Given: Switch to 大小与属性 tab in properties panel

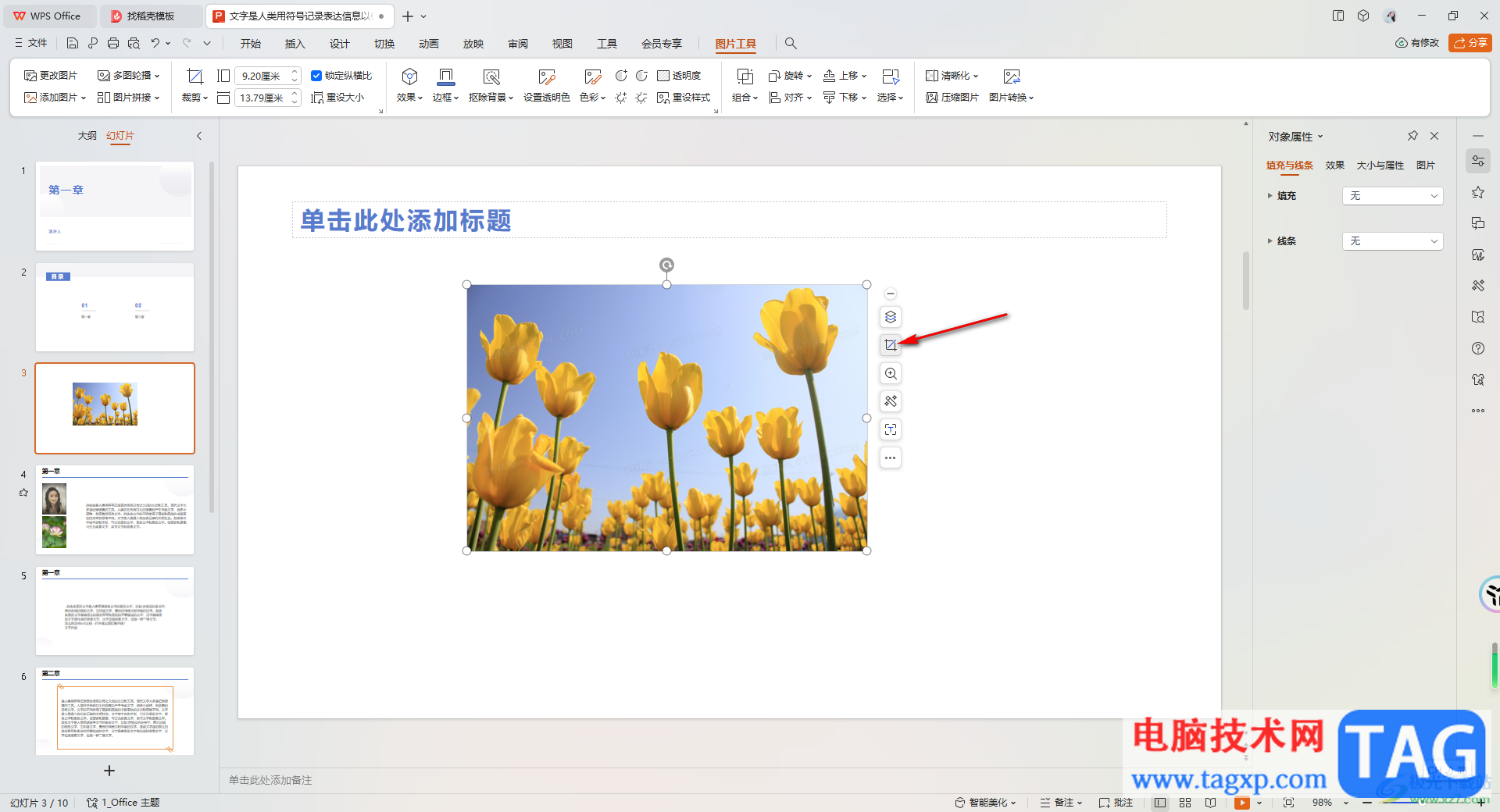Looking at the screenshot, I should pos(1380,166).
